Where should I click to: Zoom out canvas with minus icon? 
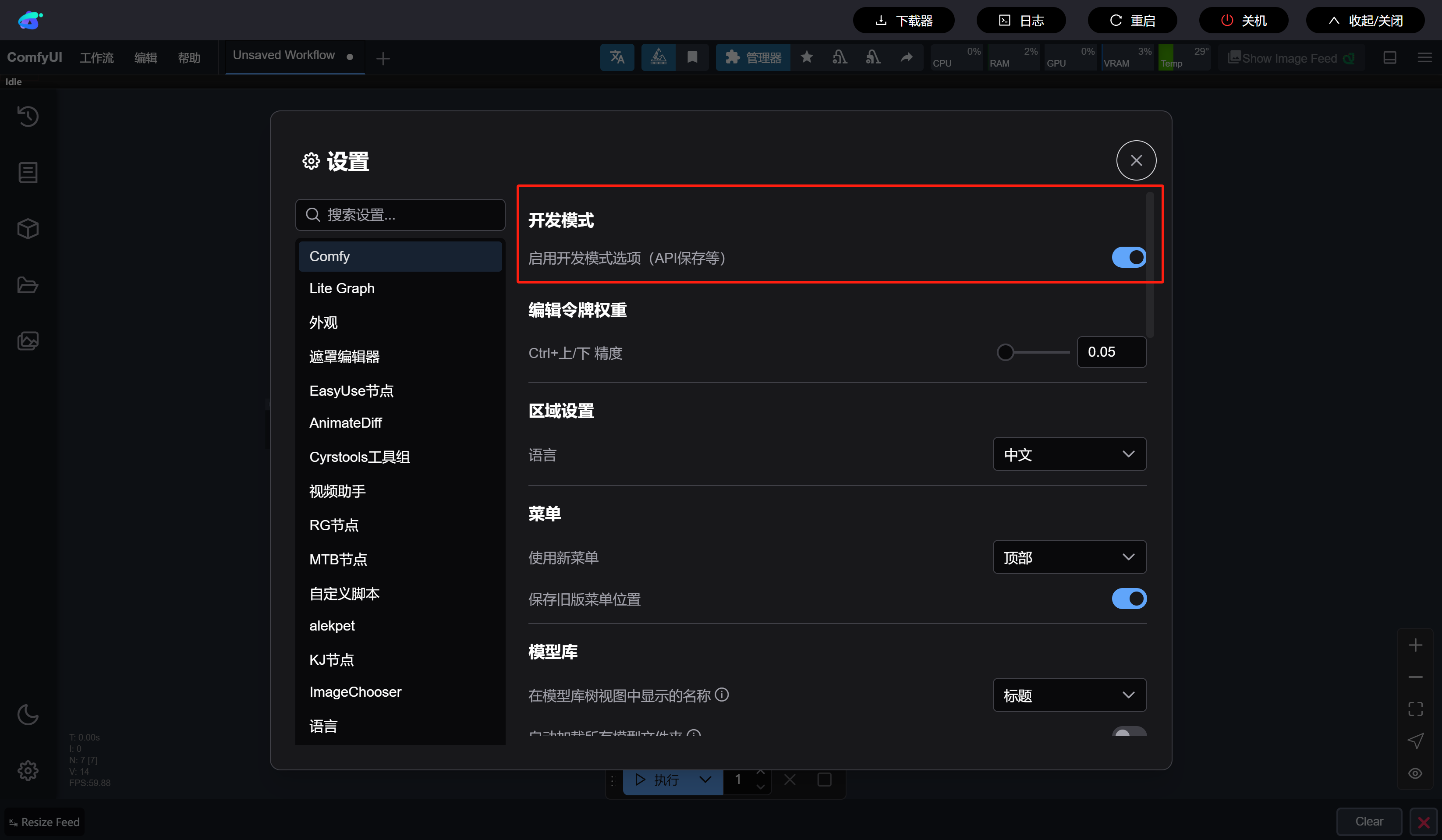click(x=1416, y=677)
